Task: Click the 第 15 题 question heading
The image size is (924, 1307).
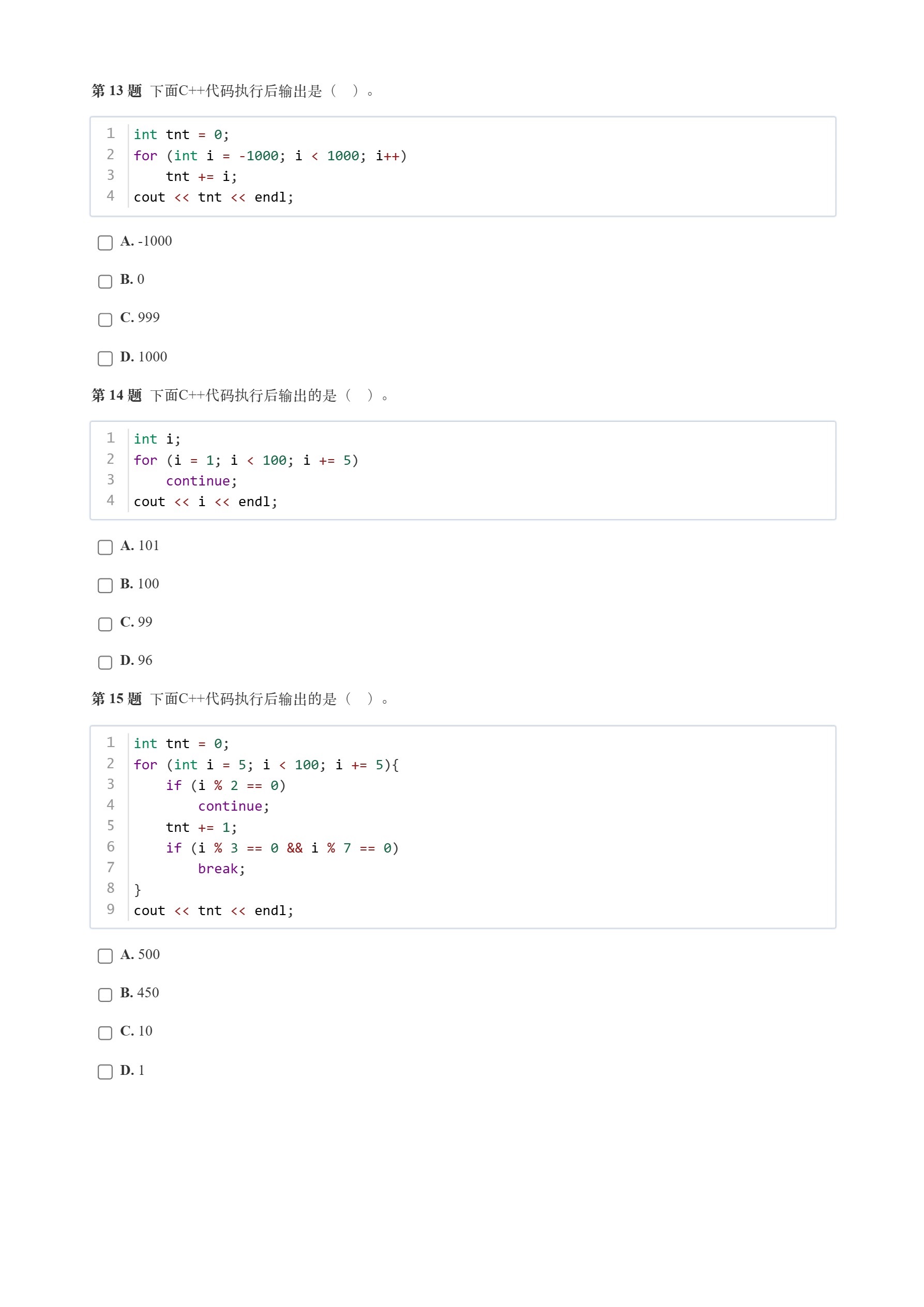Action: (116, 699)
